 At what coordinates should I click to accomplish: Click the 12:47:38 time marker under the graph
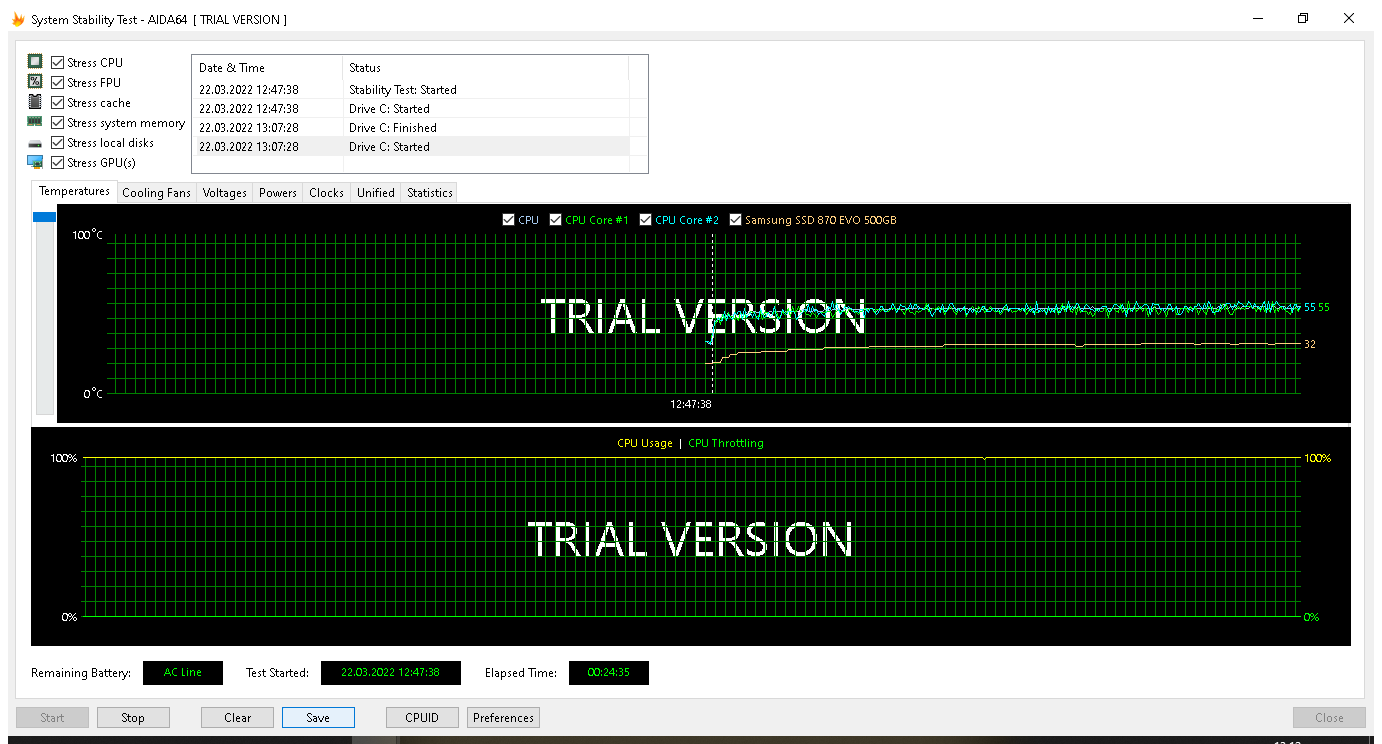(x=691, y=404)
